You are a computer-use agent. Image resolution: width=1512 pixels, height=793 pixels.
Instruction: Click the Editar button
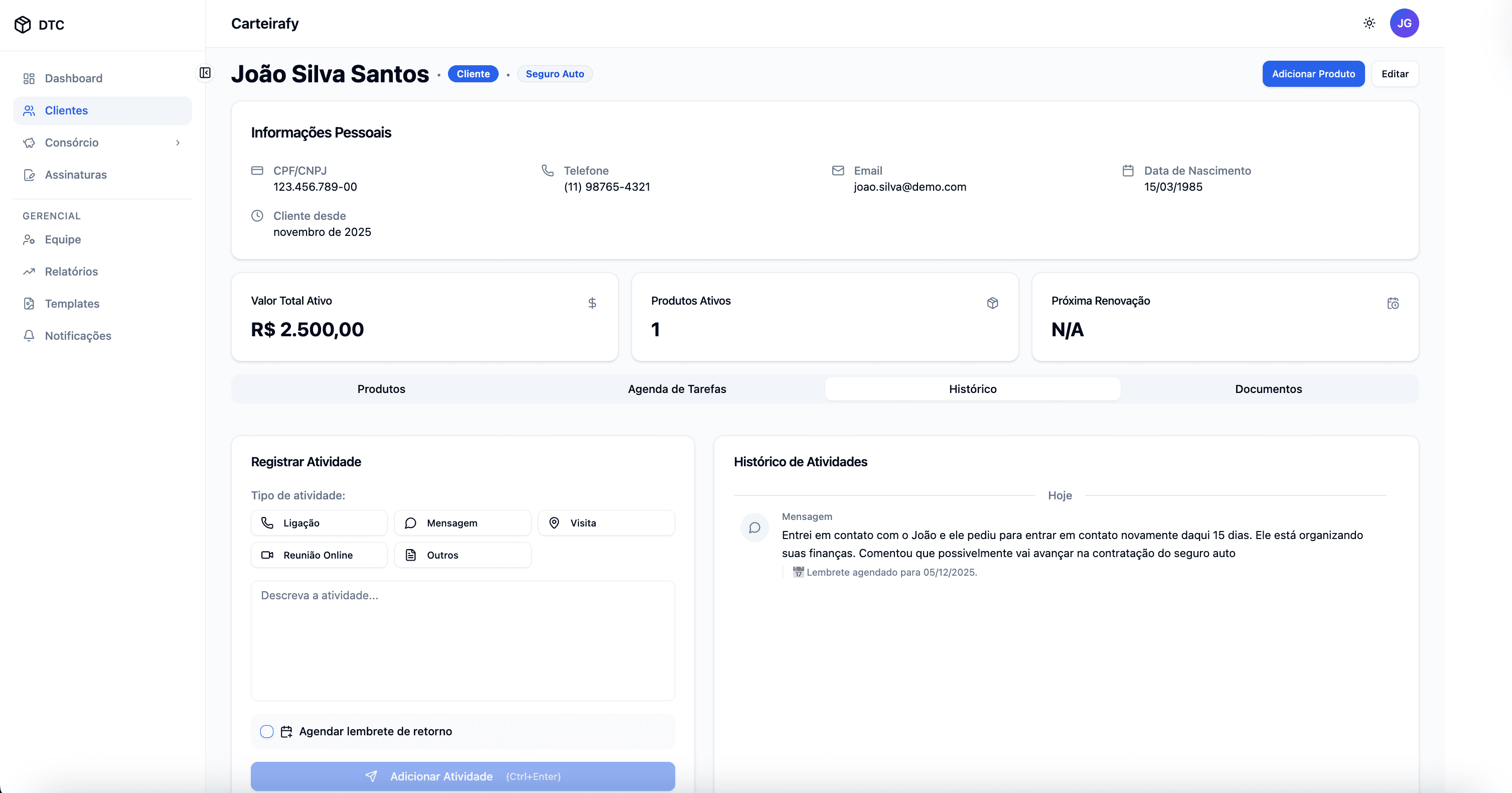1395,74
